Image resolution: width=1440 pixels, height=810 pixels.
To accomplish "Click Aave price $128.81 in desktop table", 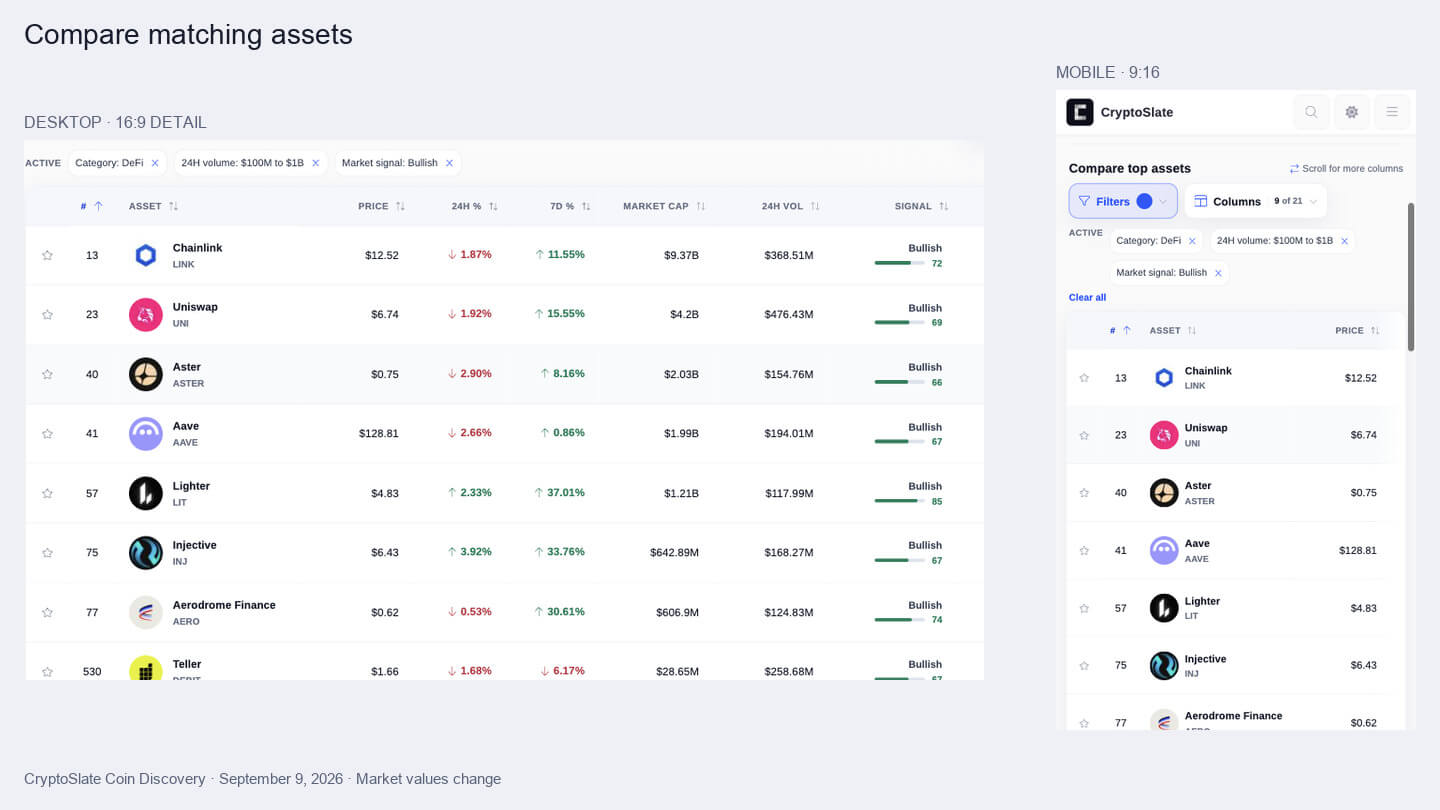I will (x=379, y=434).
